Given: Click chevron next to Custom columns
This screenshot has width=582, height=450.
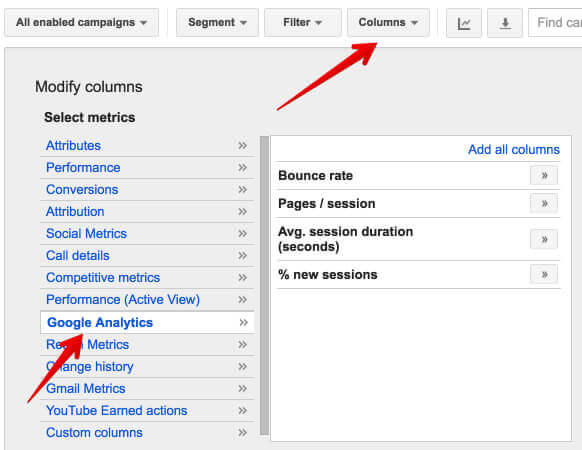Looking at the screenshot, I should pyautogui.click(x=242, y=433).
